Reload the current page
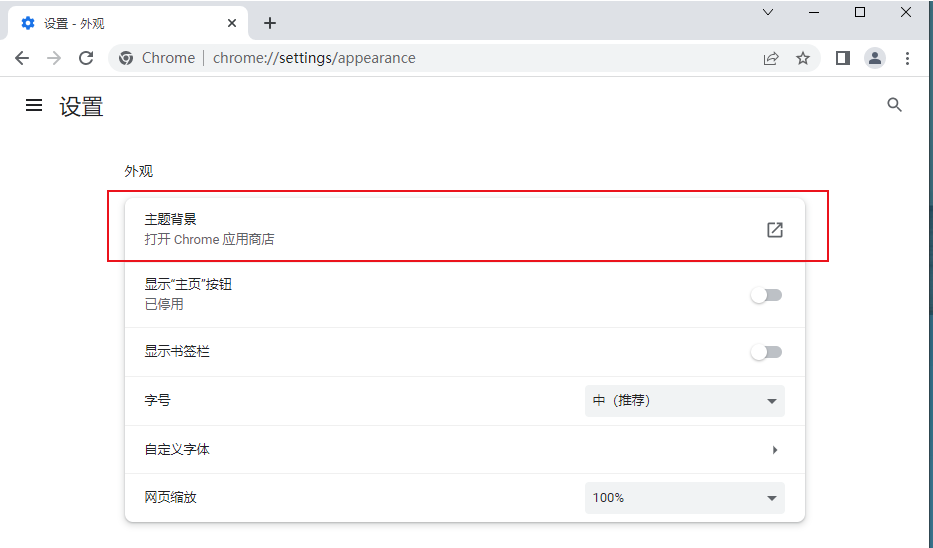The width and height of the screenshot is (933, 548). pyautogui.click(x=86, y=58)
